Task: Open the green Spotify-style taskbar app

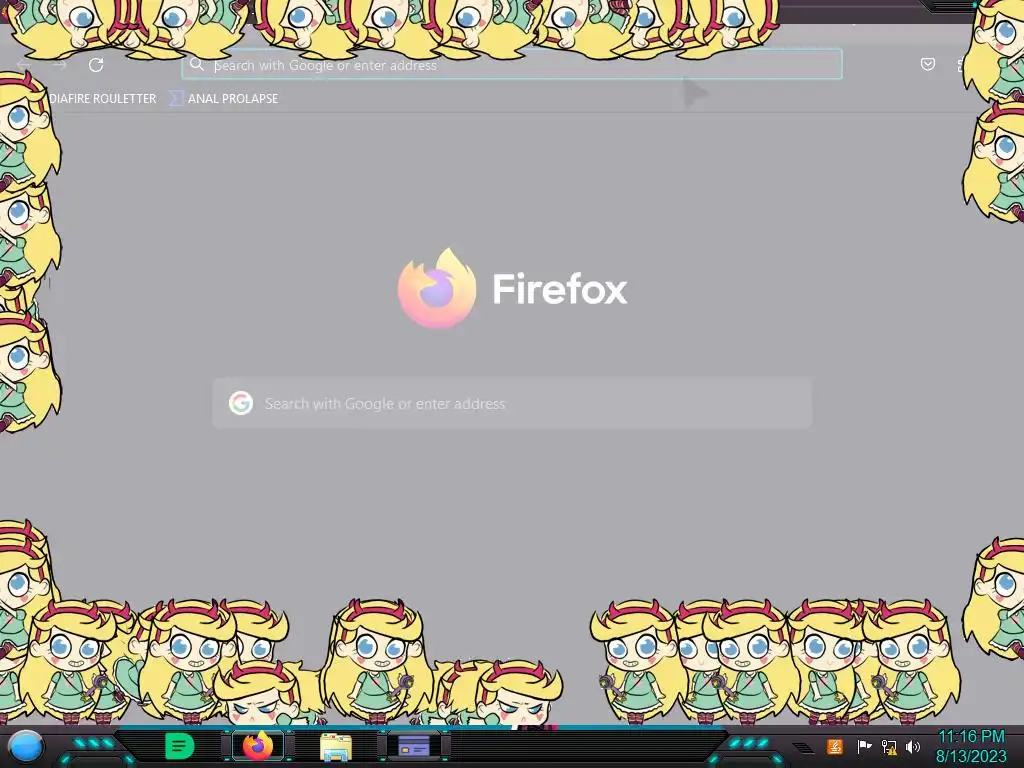Action: point(180,746)
